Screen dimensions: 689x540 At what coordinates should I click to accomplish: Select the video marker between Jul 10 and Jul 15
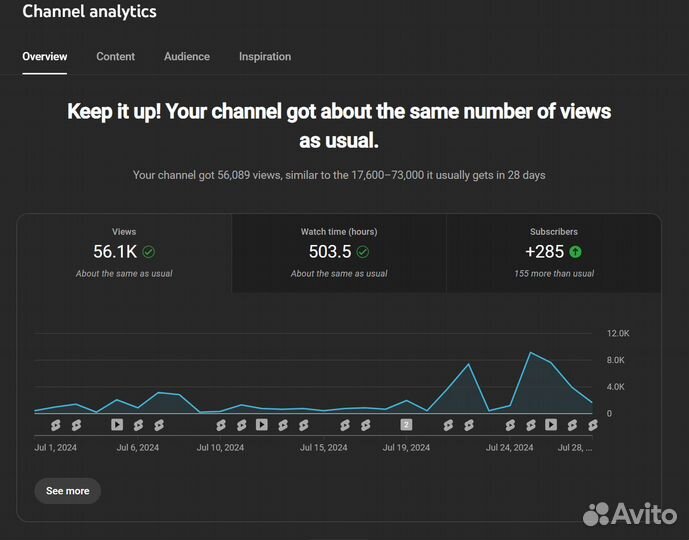pos(262,425)
